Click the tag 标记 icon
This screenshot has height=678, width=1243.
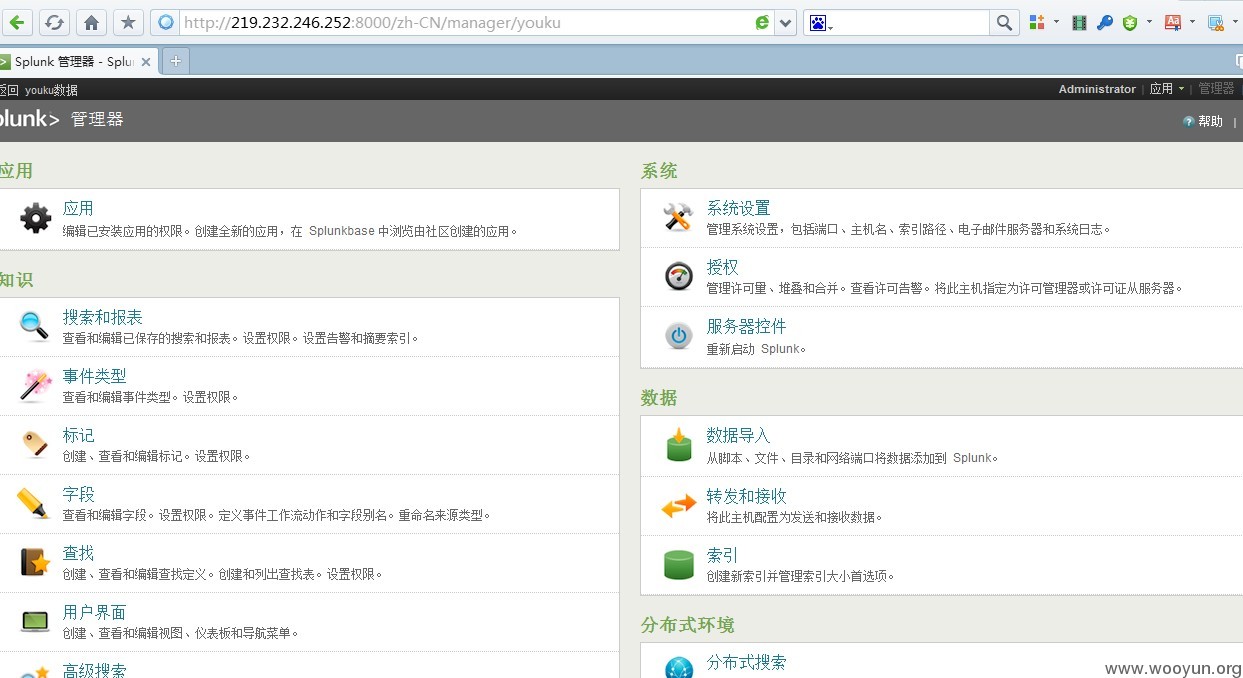[35, 444]
